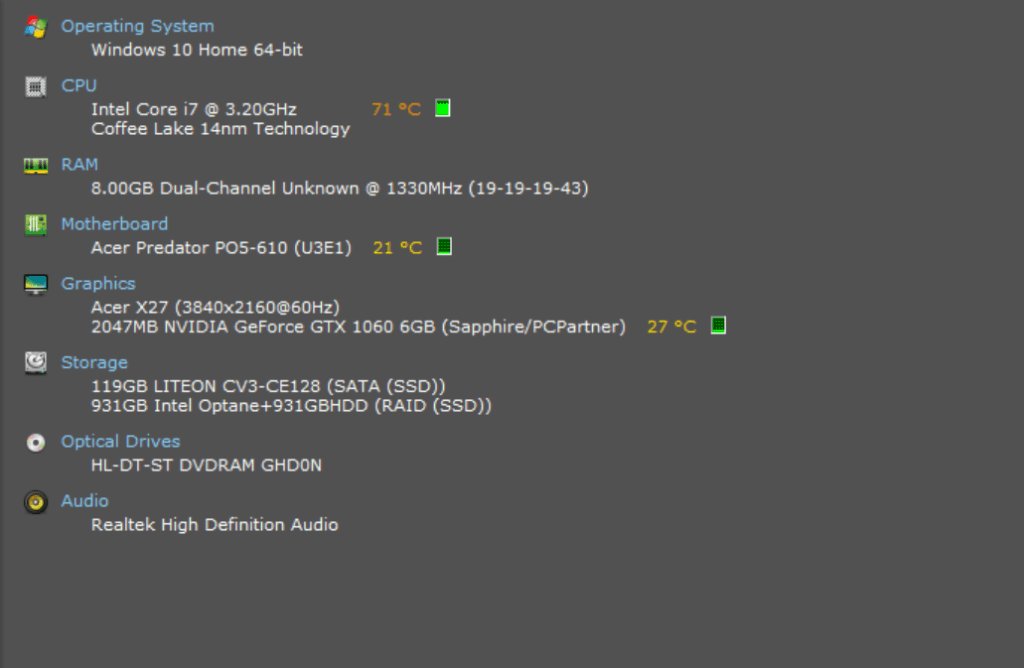This screenshot has width=1024, height=668.
Task: Click the CPU chip icon
Action: click(36, 87)
